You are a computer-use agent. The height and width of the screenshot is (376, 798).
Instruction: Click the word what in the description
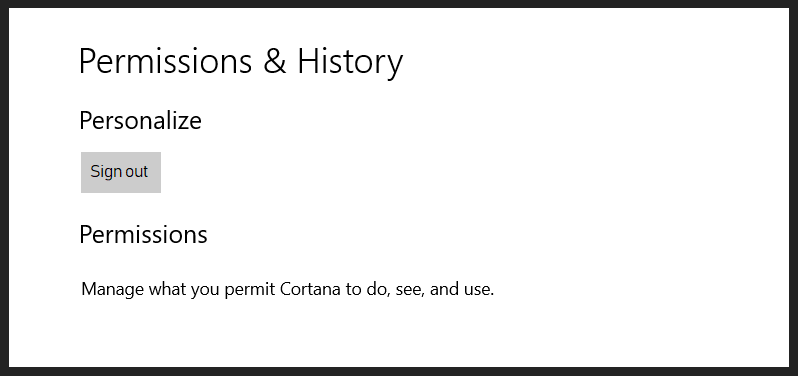pyautogui.click(x=167, y=290)
